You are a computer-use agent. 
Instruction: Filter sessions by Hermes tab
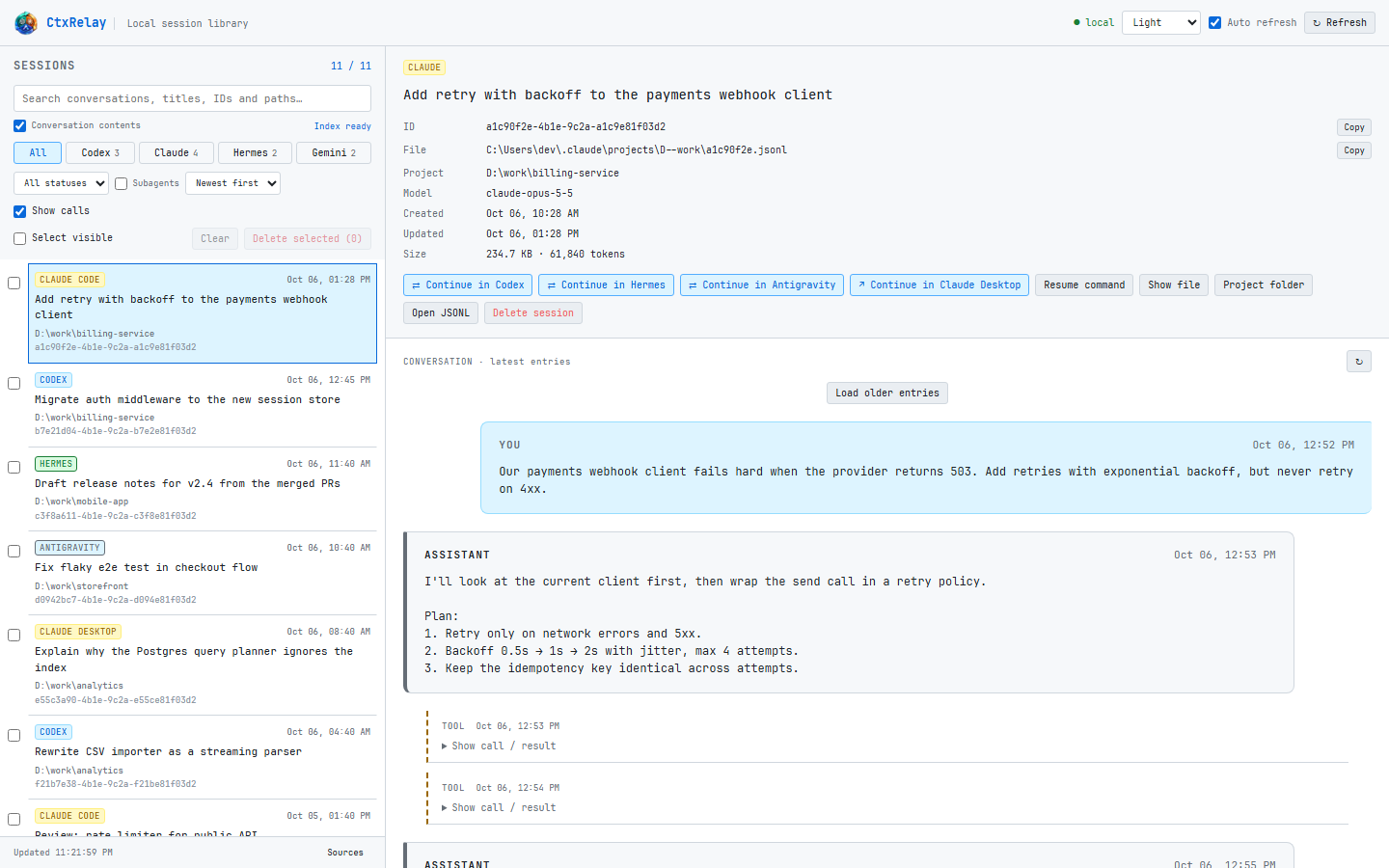point(255,152)
